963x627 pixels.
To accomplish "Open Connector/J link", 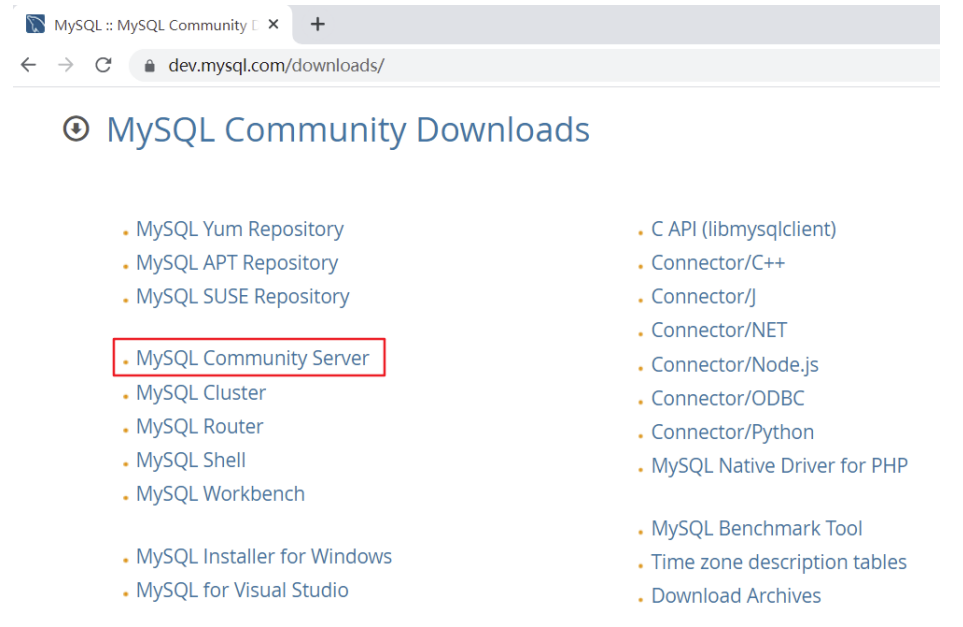I will pyautogui.click(x=703, y=297).
